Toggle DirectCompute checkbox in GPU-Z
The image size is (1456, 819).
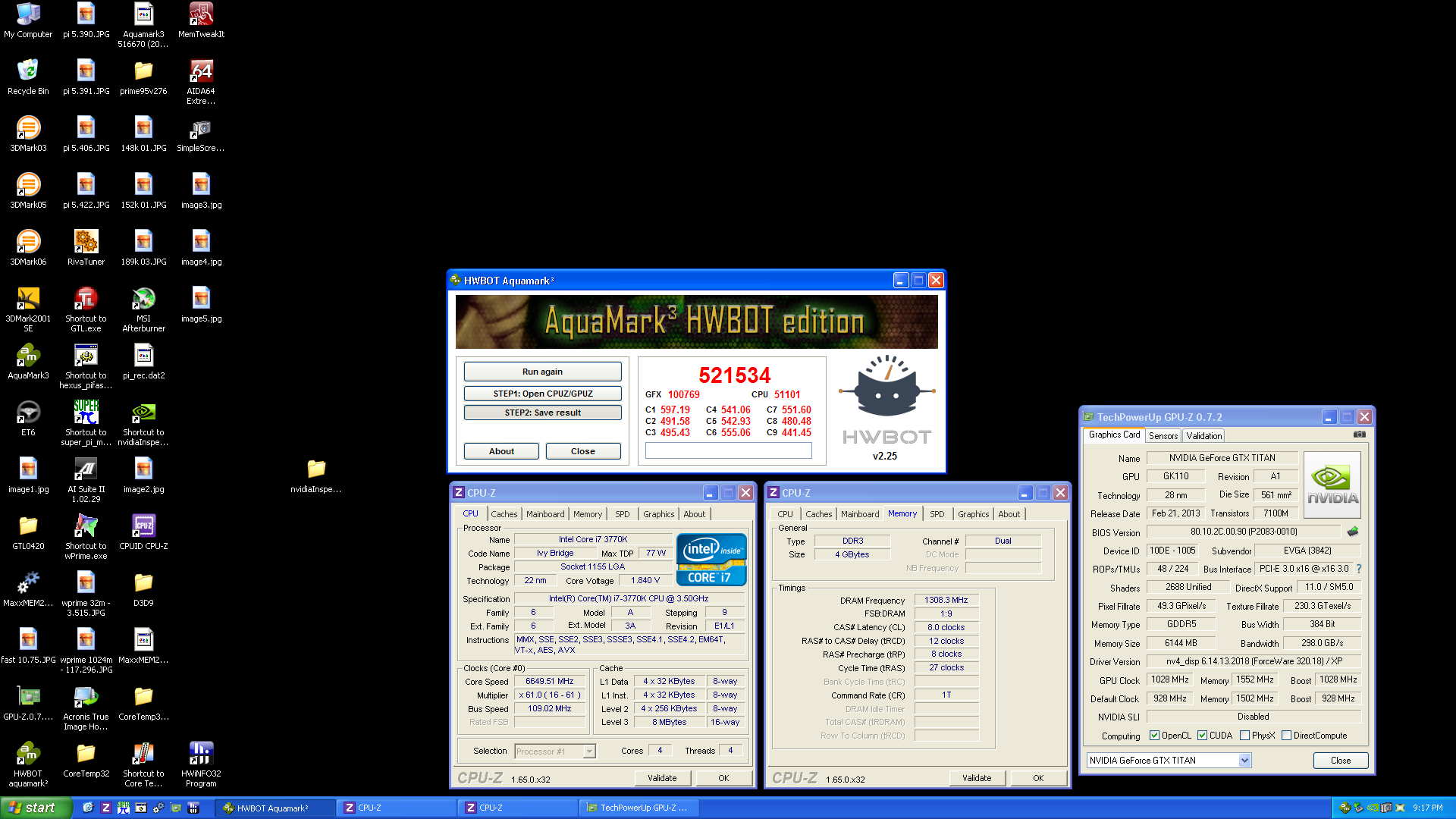coord(1286,735)
